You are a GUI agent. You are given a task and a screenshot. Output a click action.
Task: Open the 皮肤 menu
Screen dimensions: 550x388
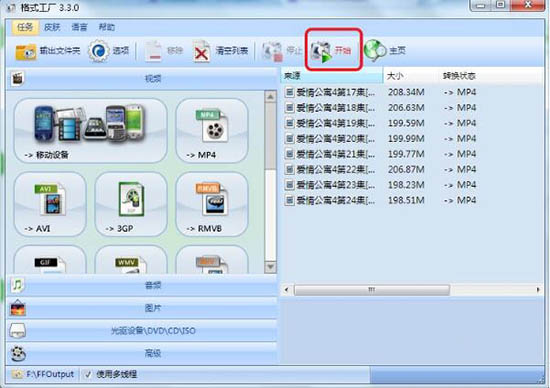52,27
